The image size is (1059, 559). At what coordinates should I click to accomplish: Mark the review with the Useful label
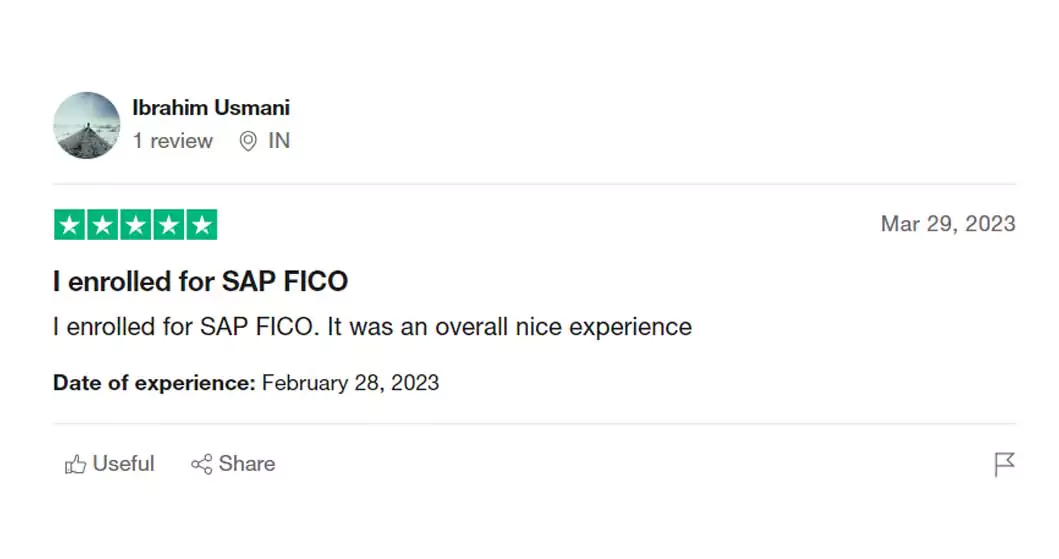[x=124, y=464]
